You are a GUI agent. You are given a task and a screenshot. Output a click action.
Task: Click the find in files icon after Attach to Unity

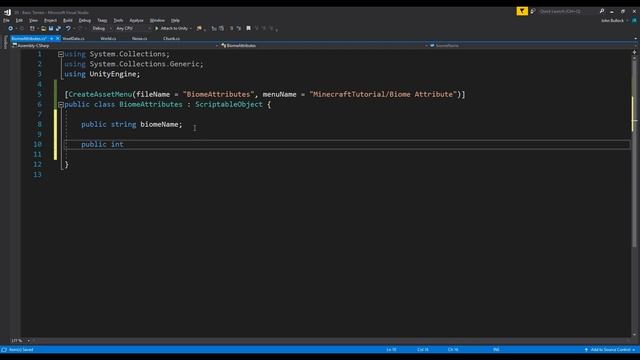[199, 29]
